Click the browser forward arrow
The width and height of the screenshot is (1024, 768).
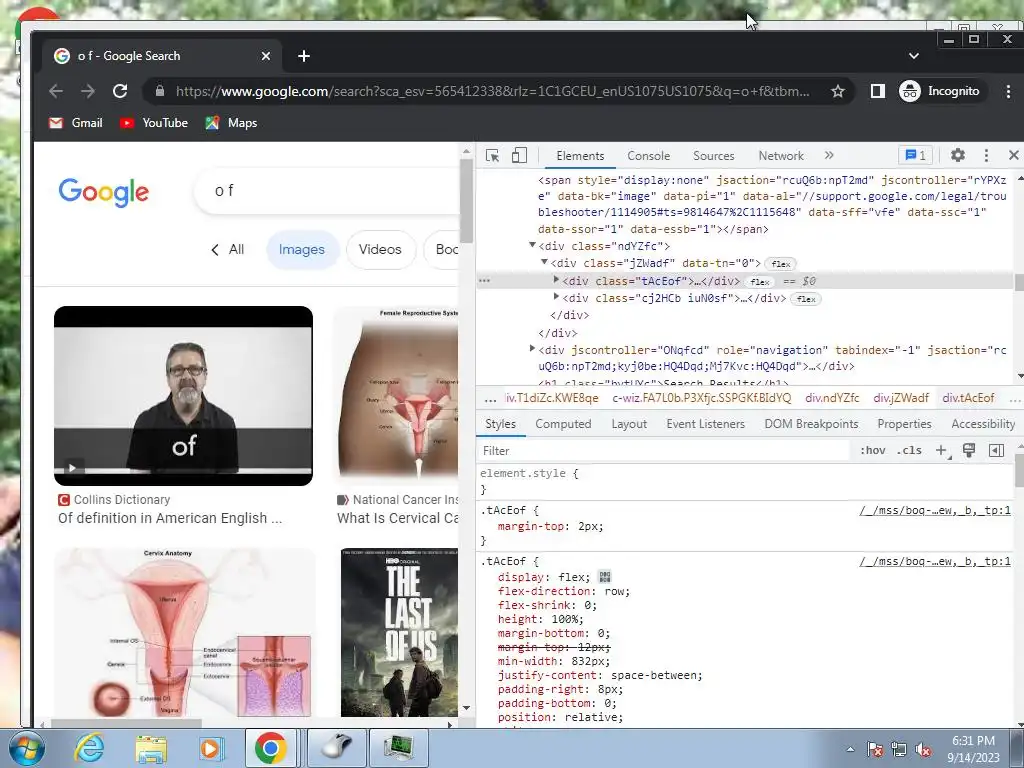(88, 91)
